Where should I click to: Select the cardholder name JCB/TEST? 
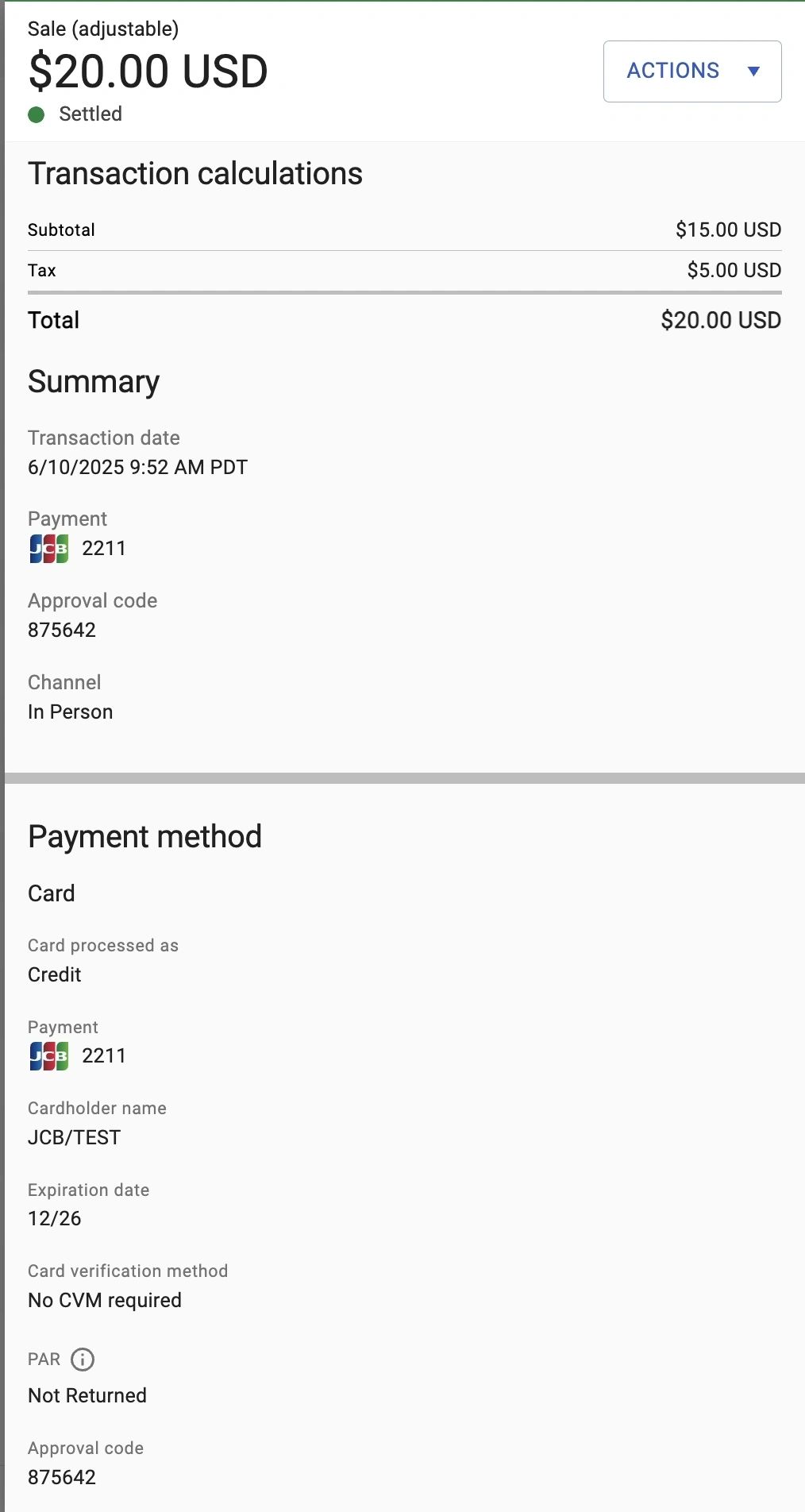(x=74, y=1138)
